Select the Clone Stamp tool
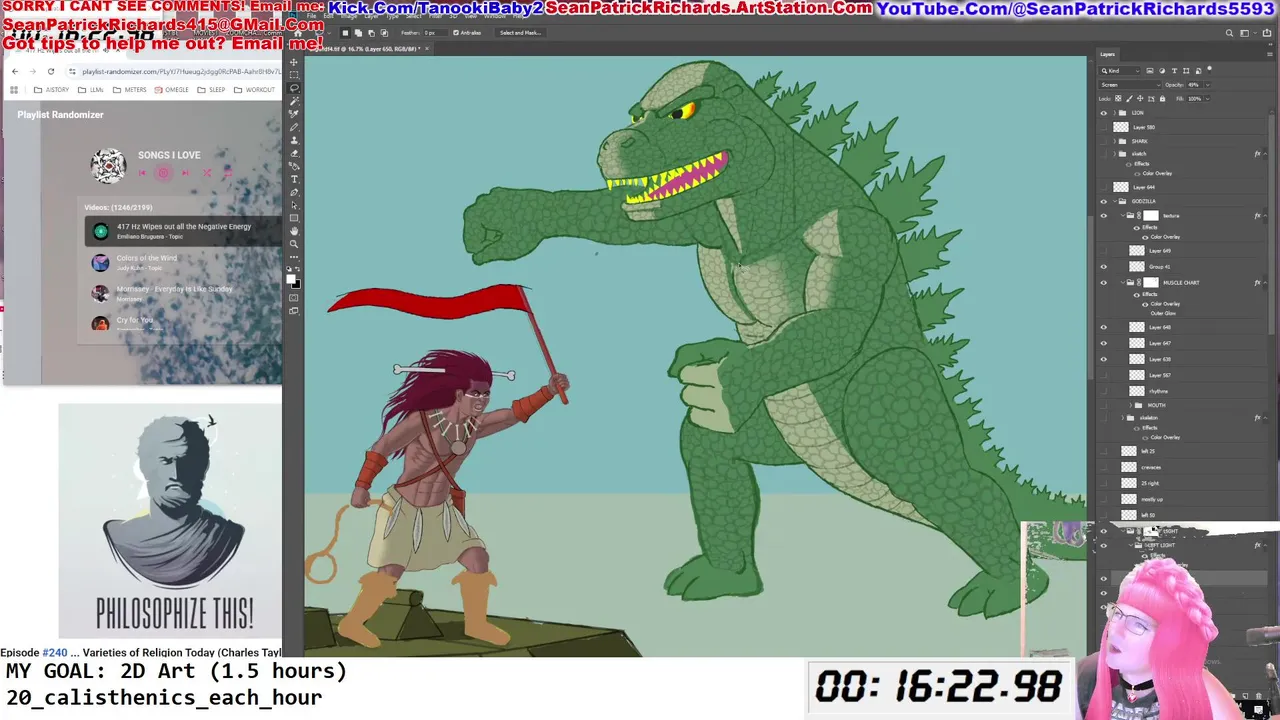Screen dimensions: 1280x720 coord(294,138)
